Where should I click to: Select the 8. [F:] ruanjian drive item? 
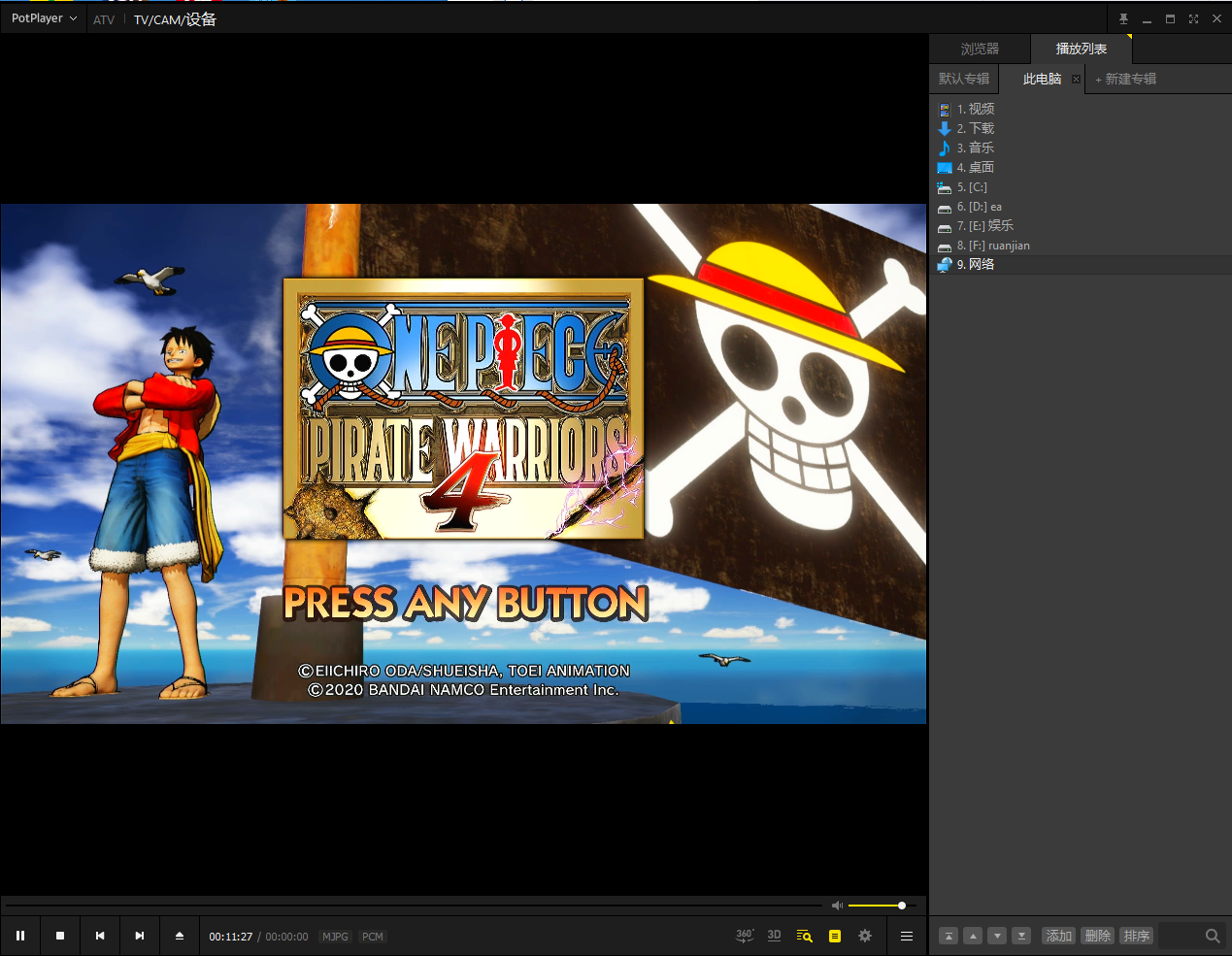tap(1080, 245)
